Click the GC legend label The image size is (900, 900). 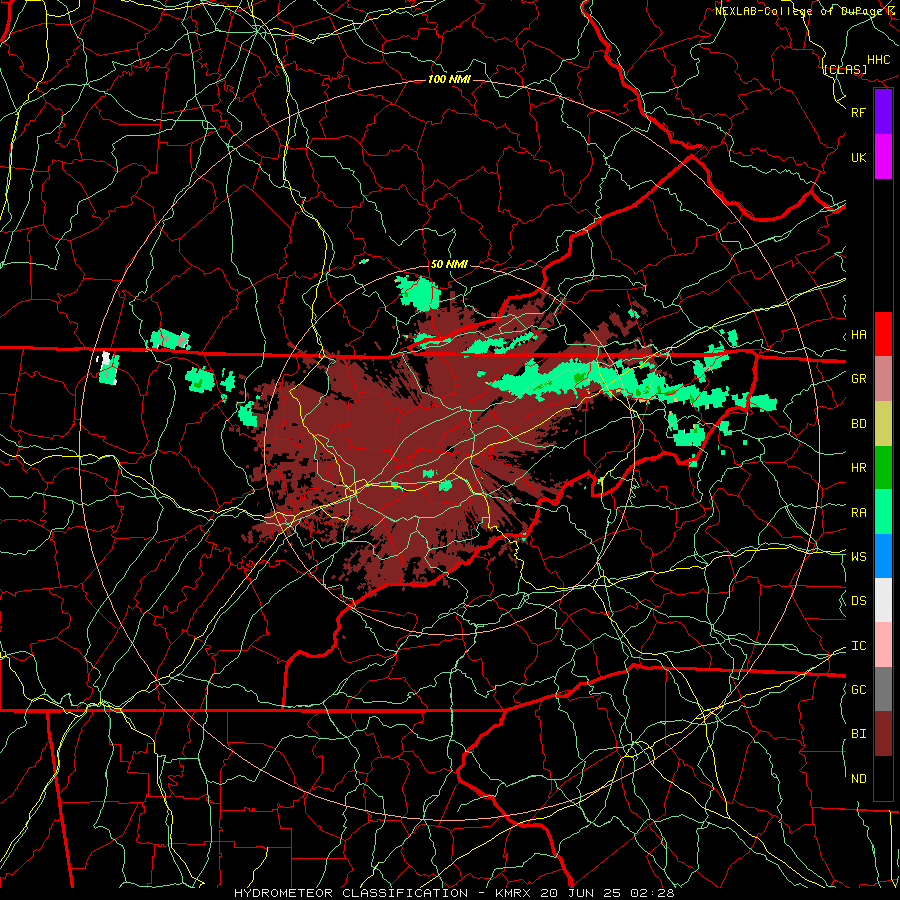tap(859, 689)
